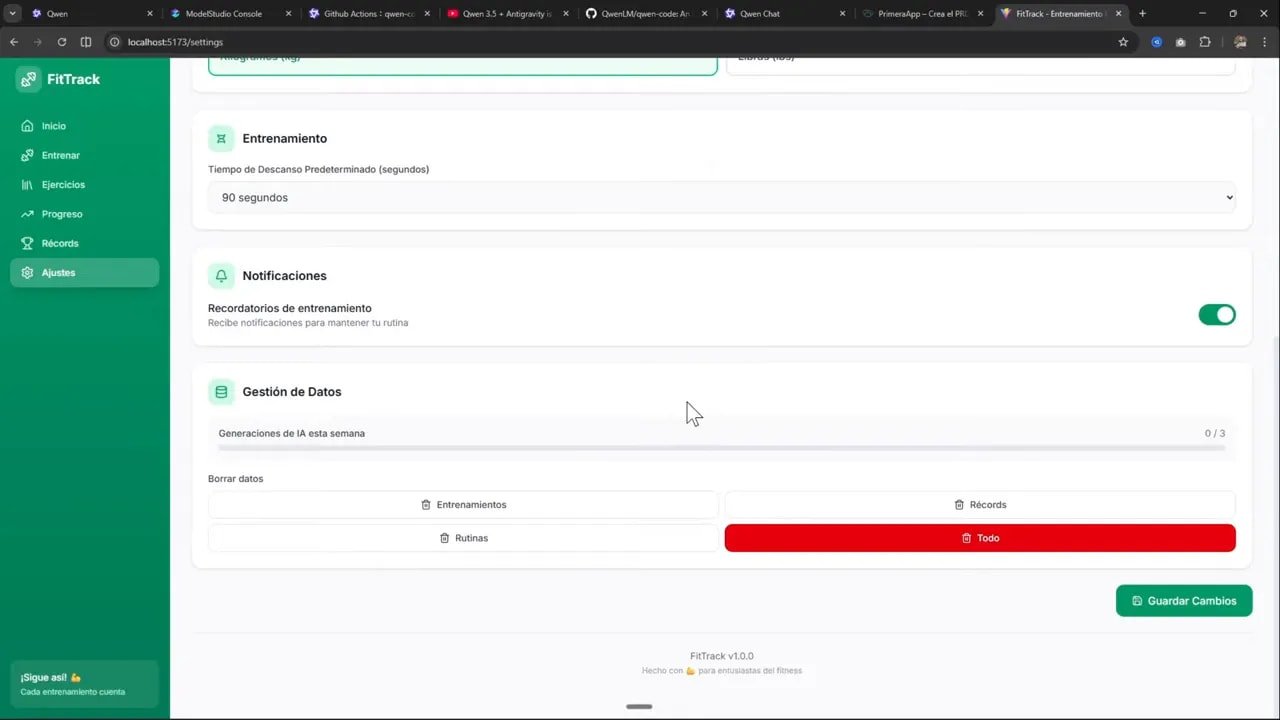Click the Guardar Cambios button
Screen dimensions: 1280x720
[1184, 600]
